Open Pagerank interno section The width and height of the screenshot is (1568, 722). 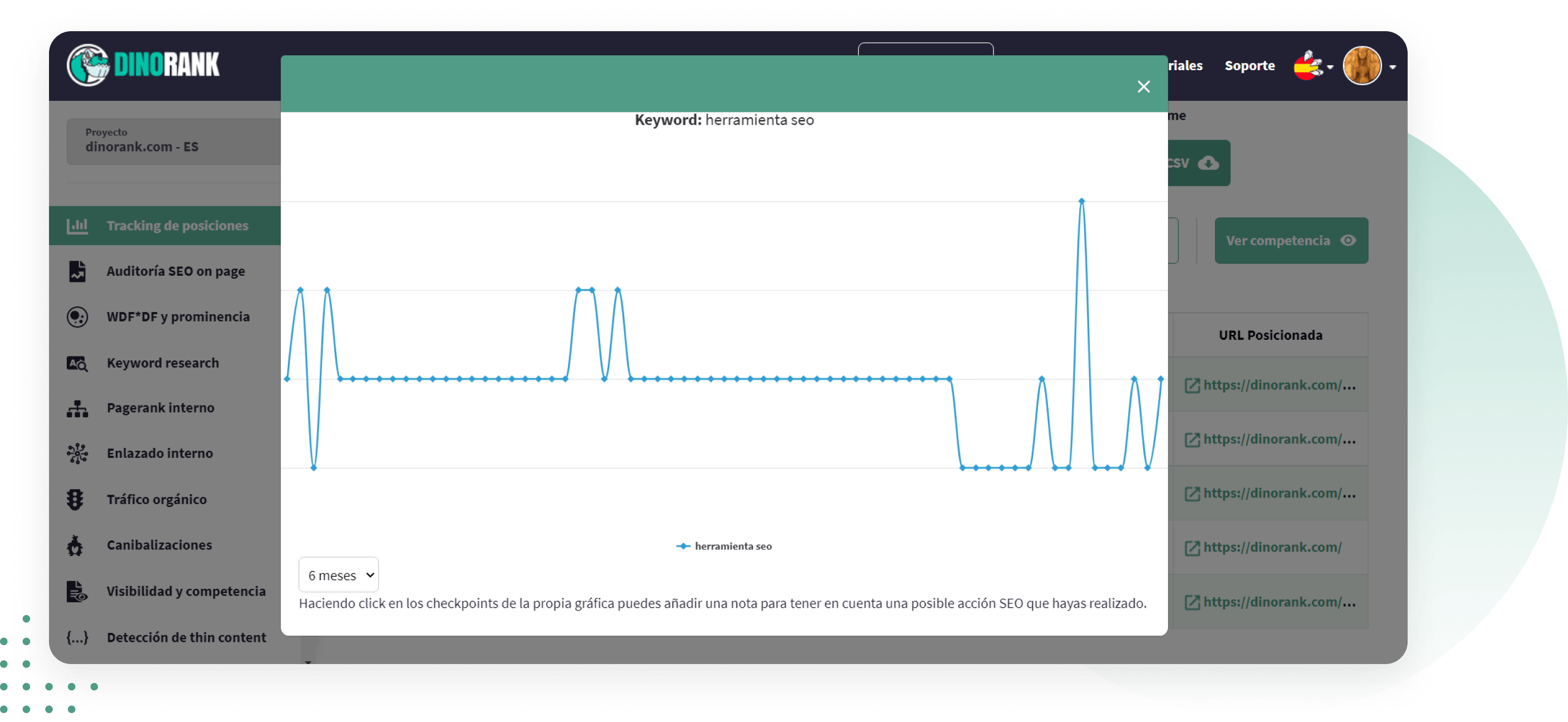(160, 408)
